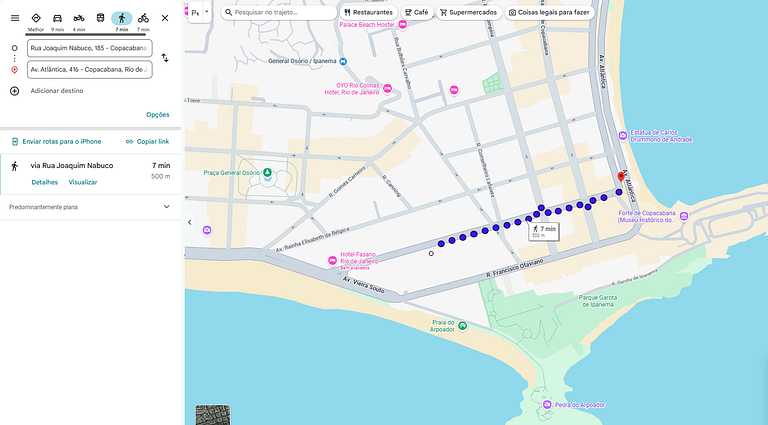This screenshot has width=768, height=425.
Task: Click OYO Rio Colinas Hotel marker
Action: [387, 89]
